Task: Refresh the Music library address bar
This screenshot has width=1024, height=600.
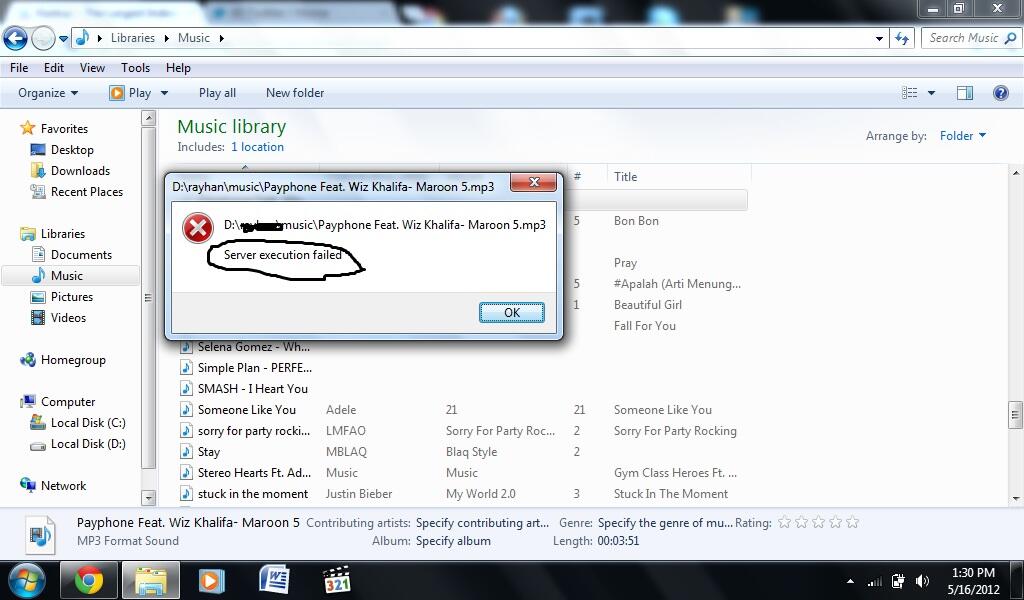Action: click(x=902, y=39)
